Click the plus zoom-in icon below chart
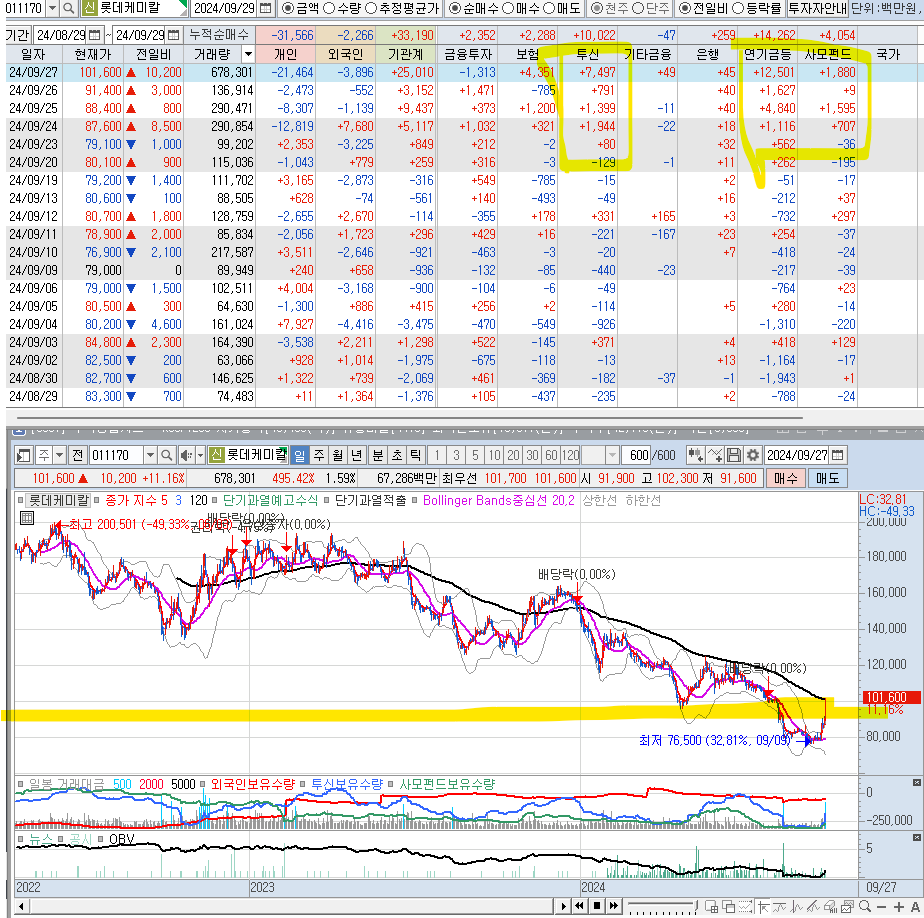924x918 pixels. tap(899, 907)
